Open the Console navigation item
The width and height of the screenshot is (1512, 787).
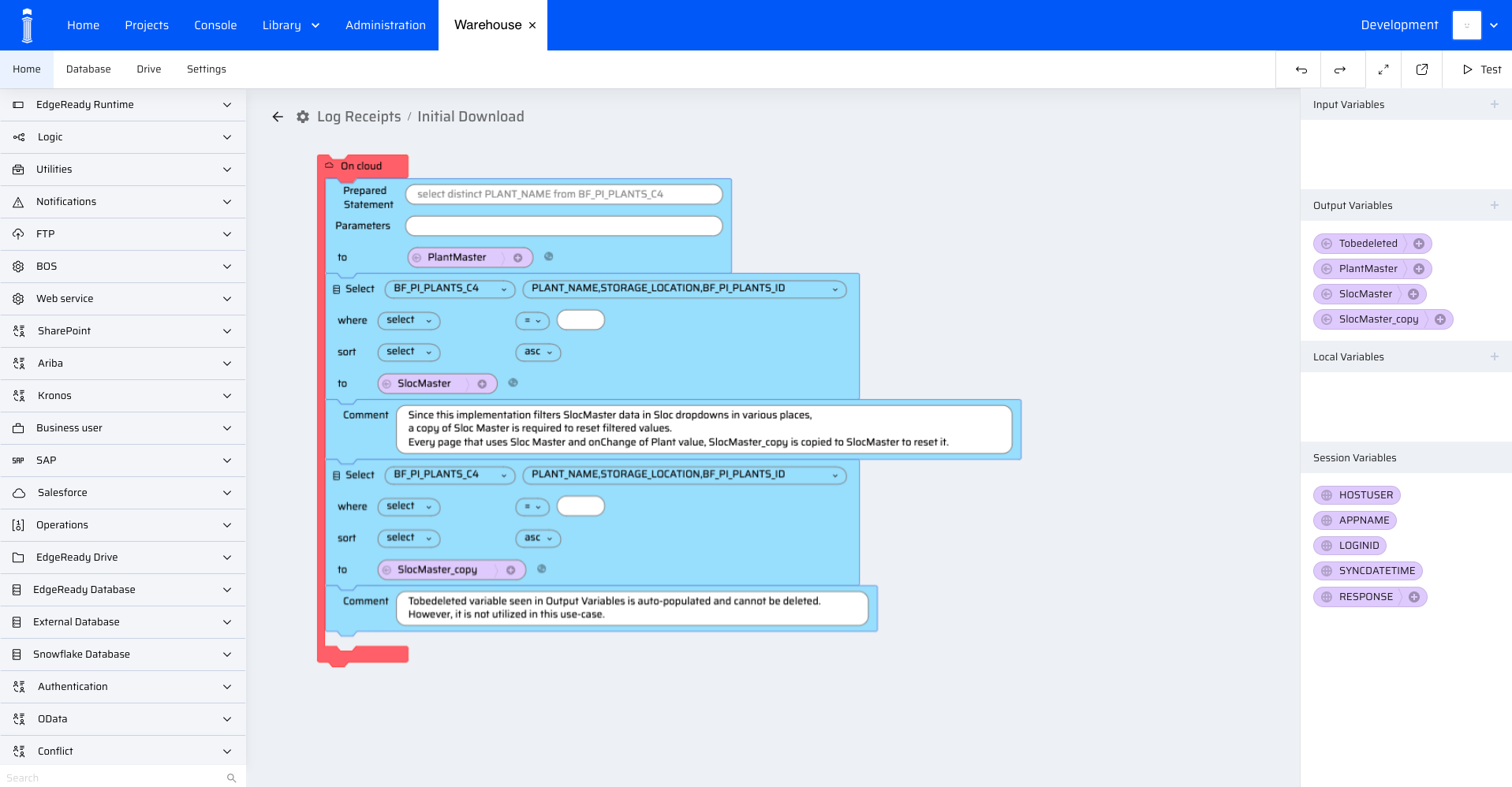(215, 25)
